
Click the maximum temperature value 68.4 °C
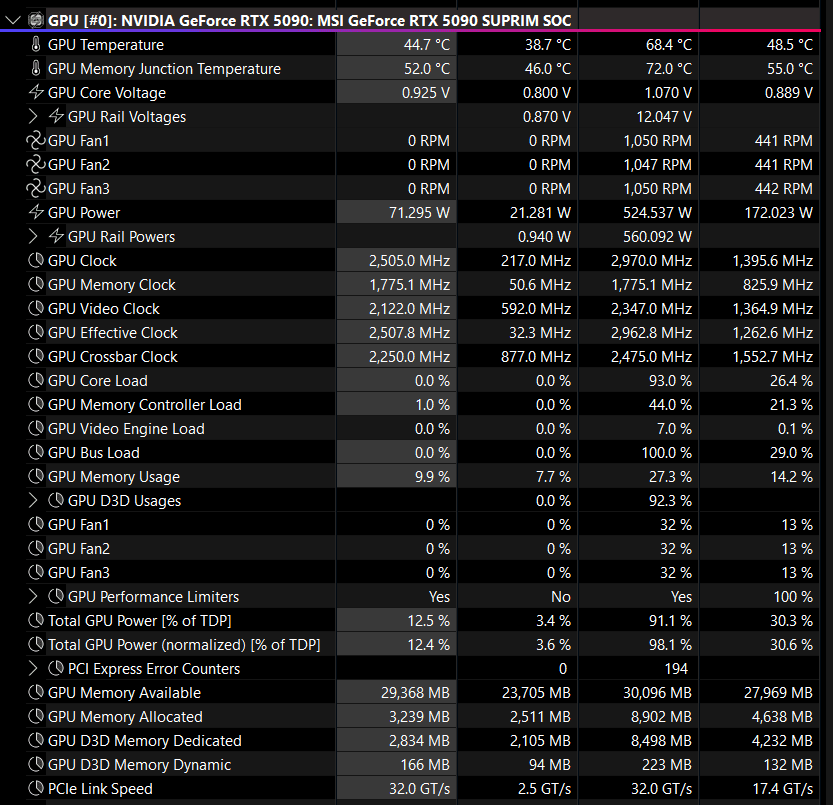(669, 45)
